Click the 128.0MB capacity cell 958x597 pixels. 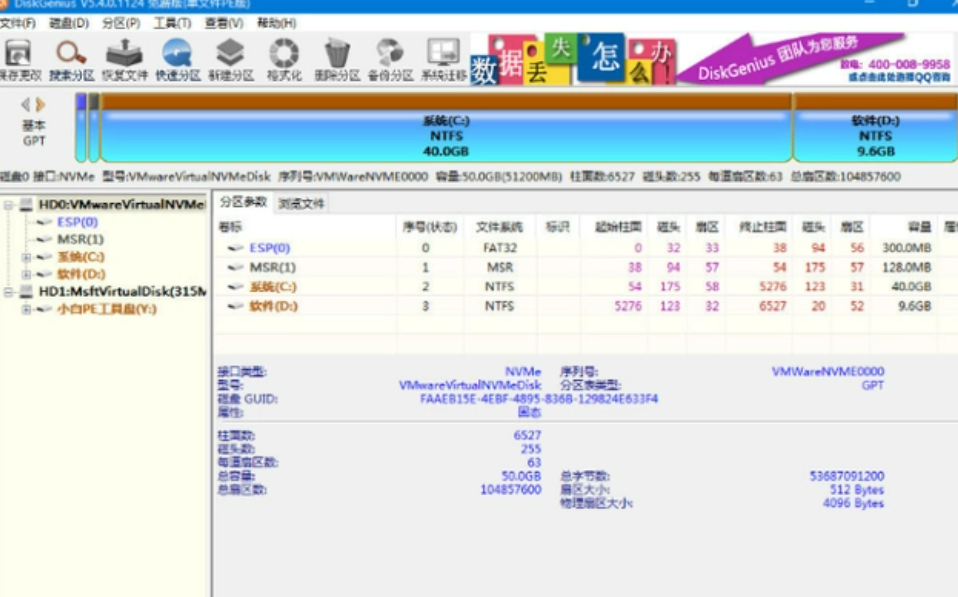coord(907,268)
